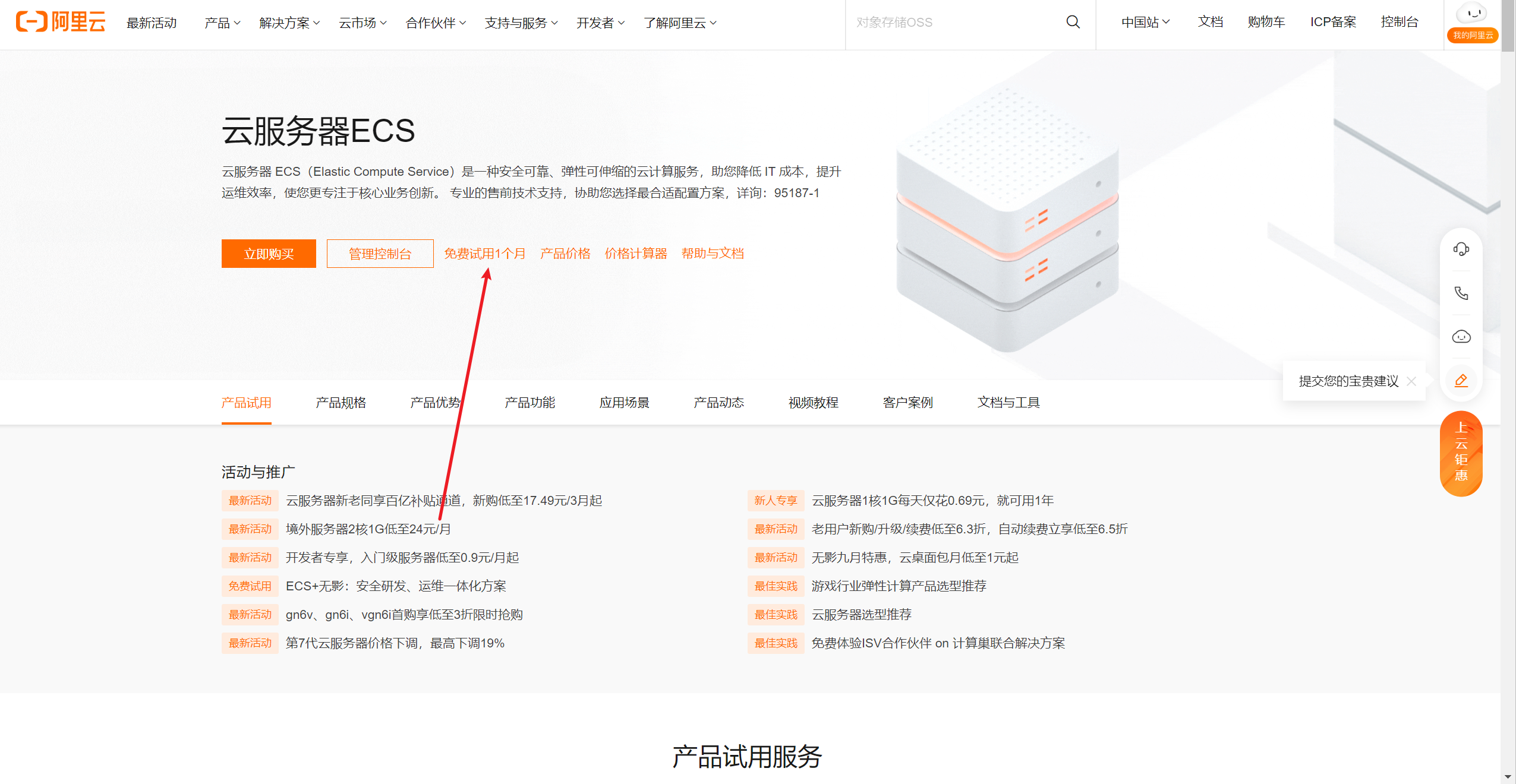Click the search magnifier icon
The height and width of the screenshot is (784, 1516).
click(1073, 23)
